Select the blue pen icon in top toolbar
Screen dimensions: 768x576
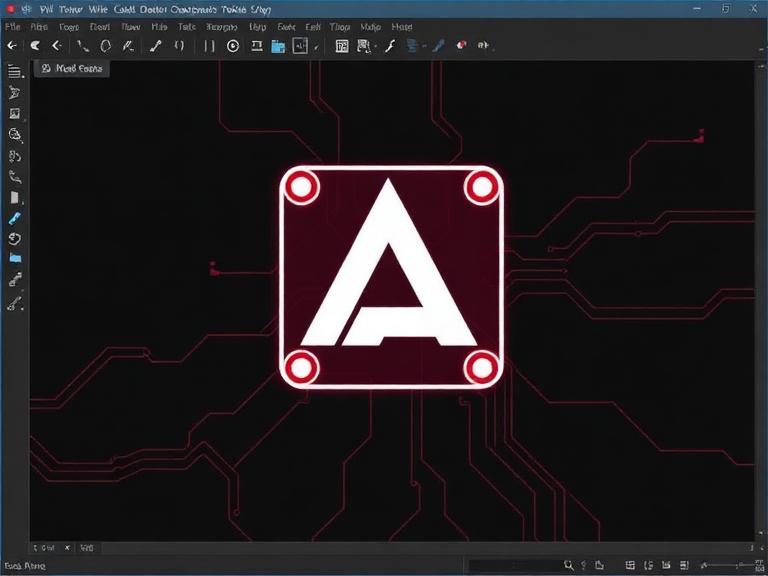click(439, 46)
